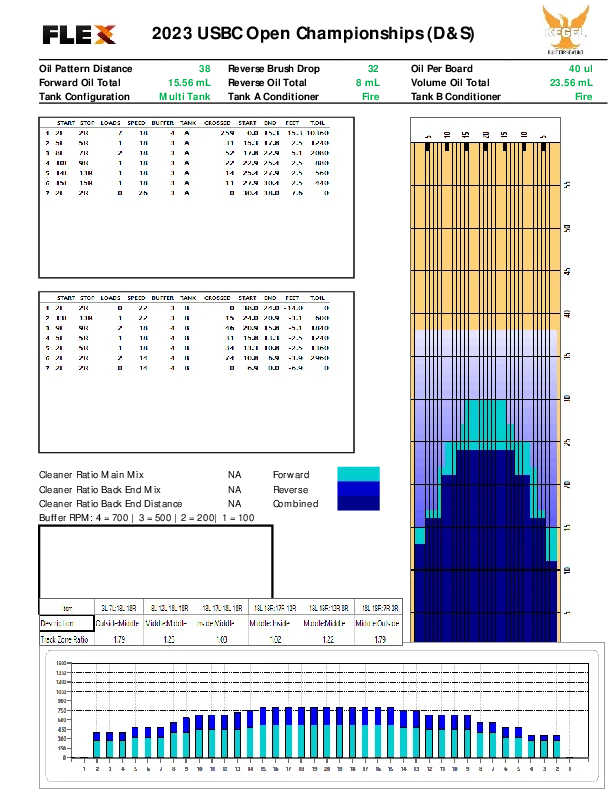The image size is (612, 792).
Task: Click the 'Forward' legend label
Action: [291, 475]
